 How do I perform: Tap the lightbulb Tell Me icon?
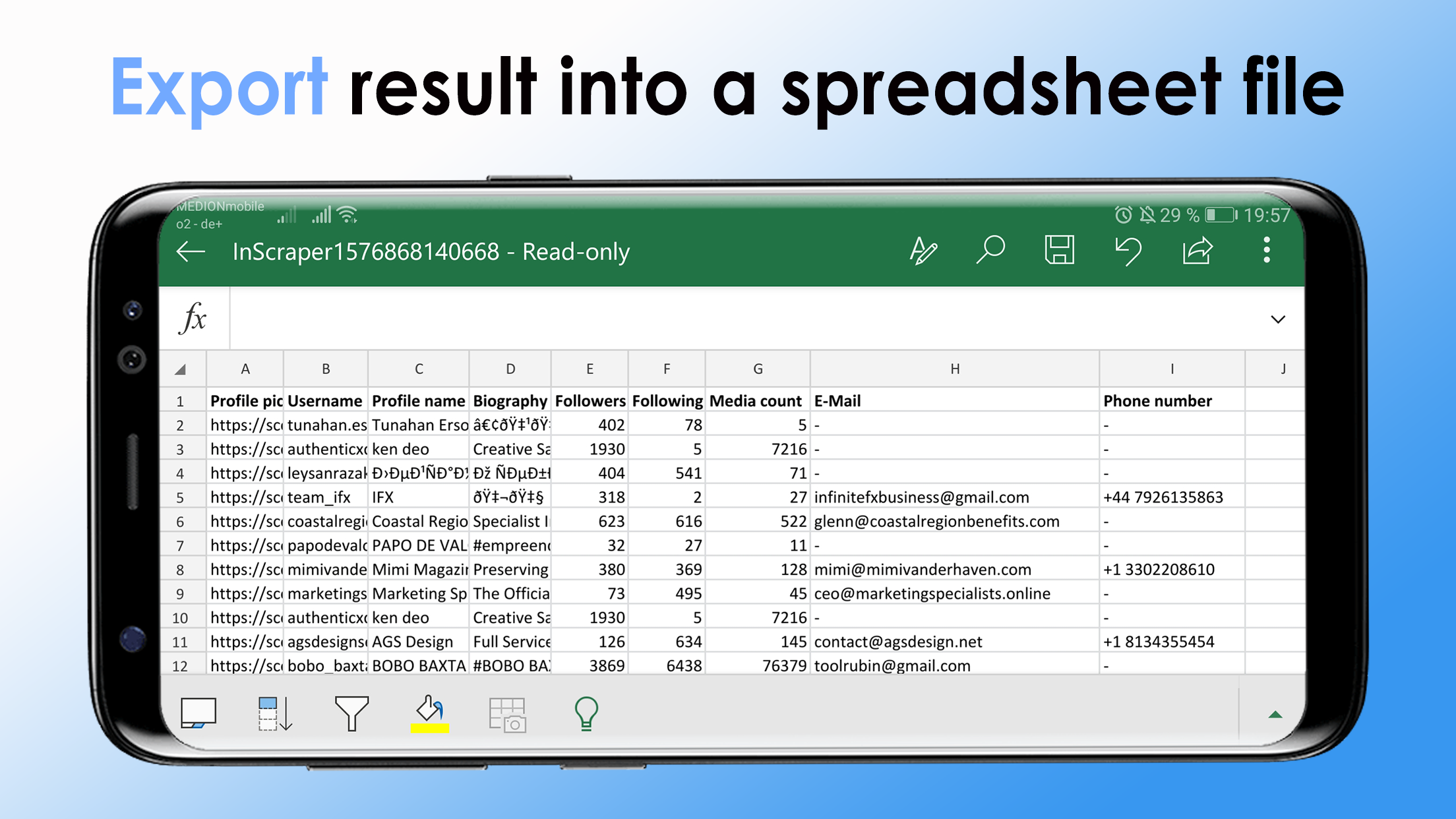coord(586,713)
